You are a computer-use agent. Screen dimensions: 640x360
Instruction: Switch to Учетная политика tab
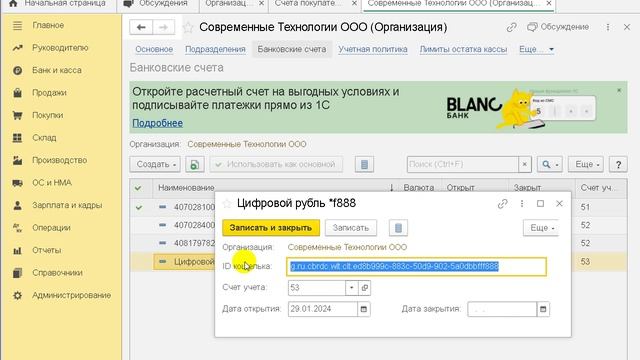pos(373,49)
